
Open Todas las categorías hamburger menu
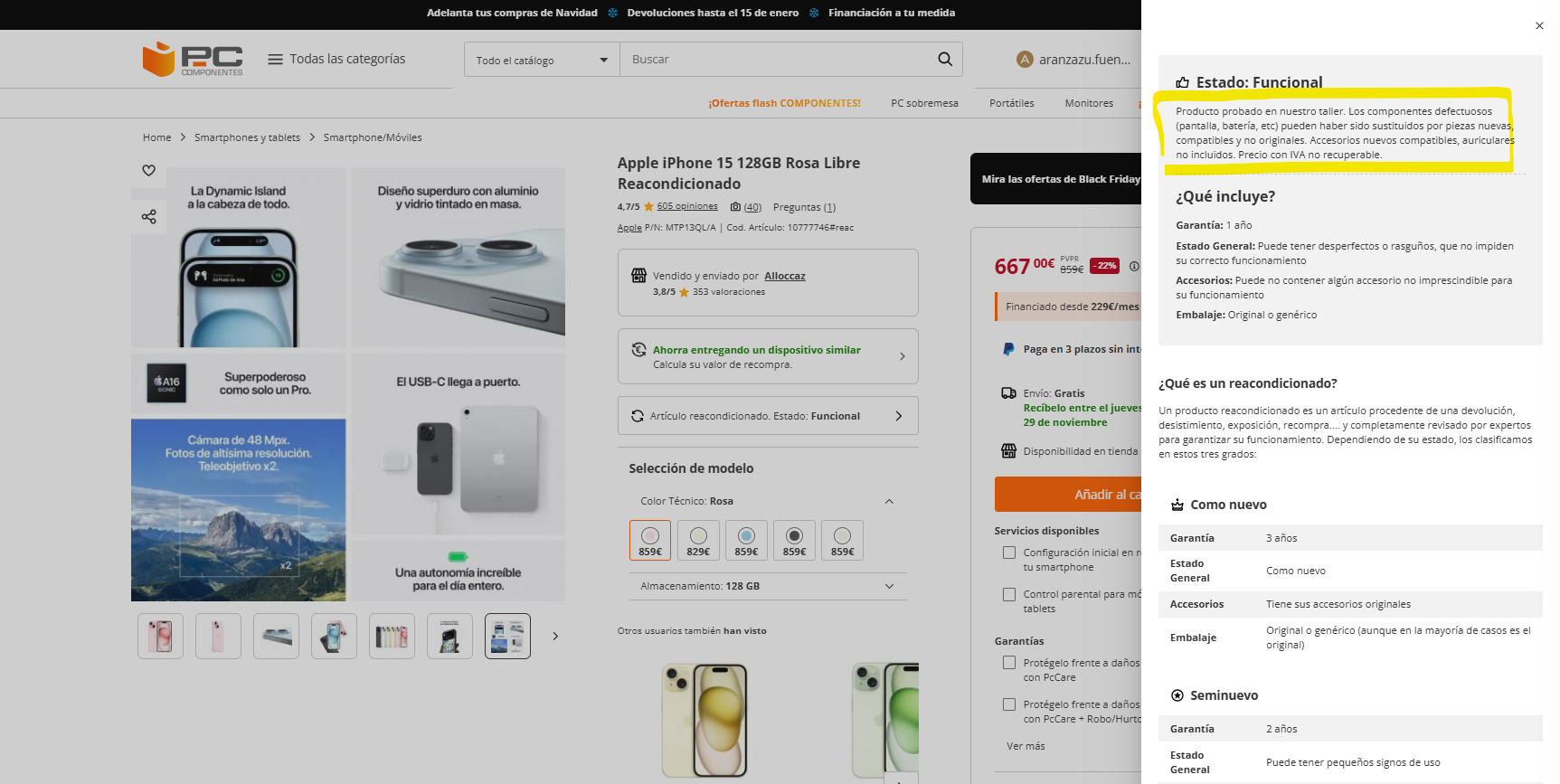pyautogui.click(x=275, y=60)
